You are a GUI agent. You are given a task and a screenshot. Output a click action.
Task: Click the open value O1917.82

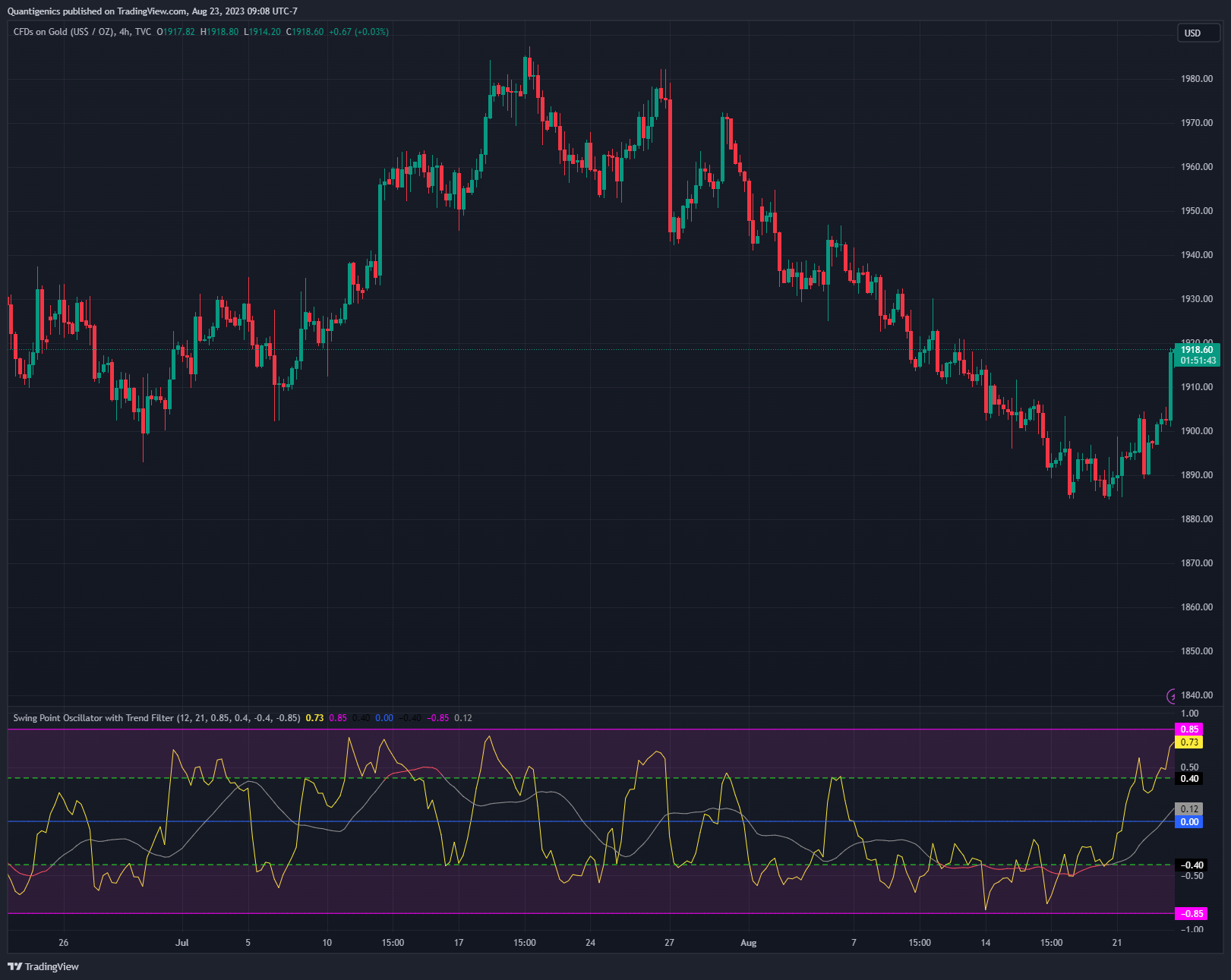click(x=175, y=32)
